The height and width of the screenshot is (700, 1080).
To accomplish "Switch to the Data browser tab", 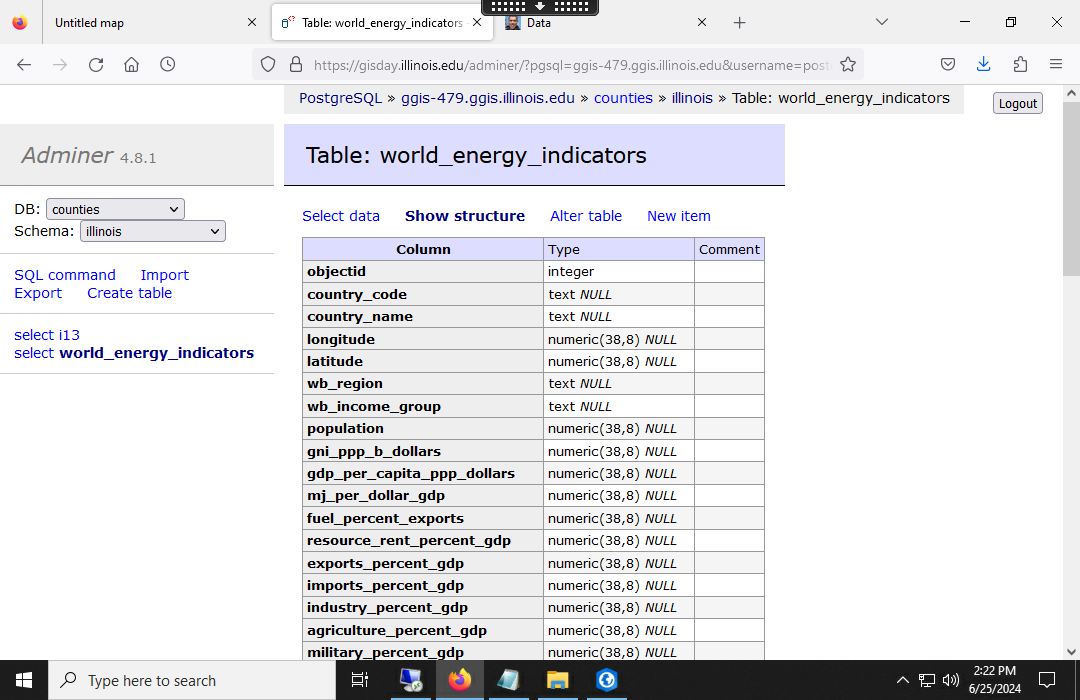I will (600, 22).
